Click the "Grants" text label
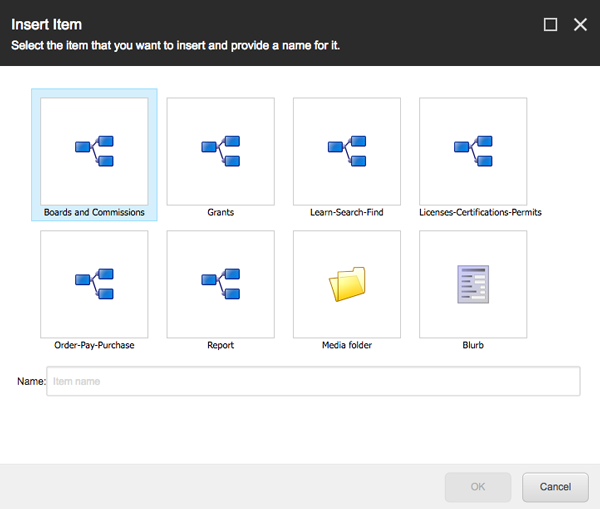 (x=220, y=212)
